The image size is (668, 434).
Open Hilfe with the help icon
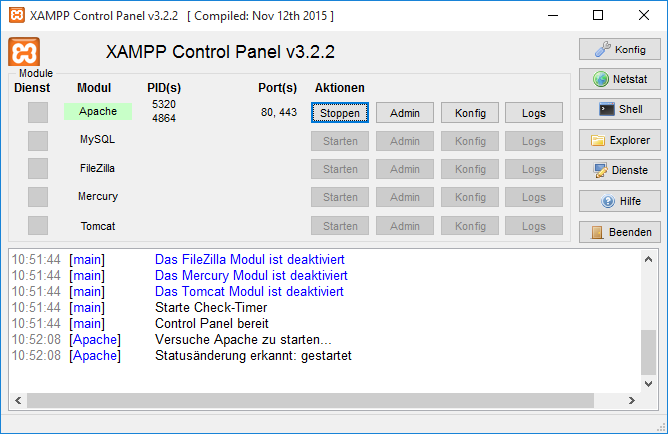tap(619, 201)
